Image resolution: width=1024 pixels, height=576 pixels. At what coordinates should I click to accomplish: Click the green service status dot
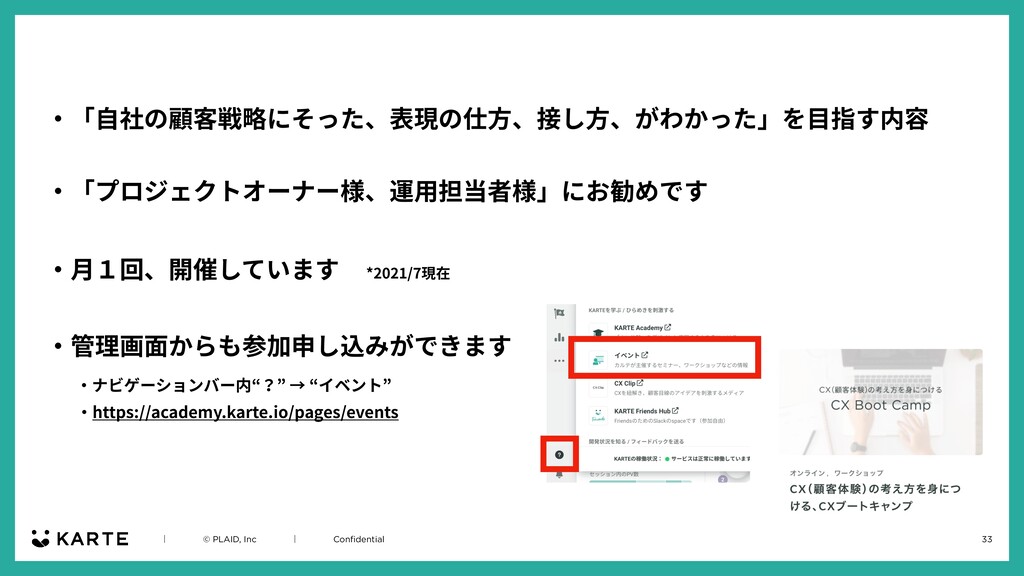(x=667, y=458)
